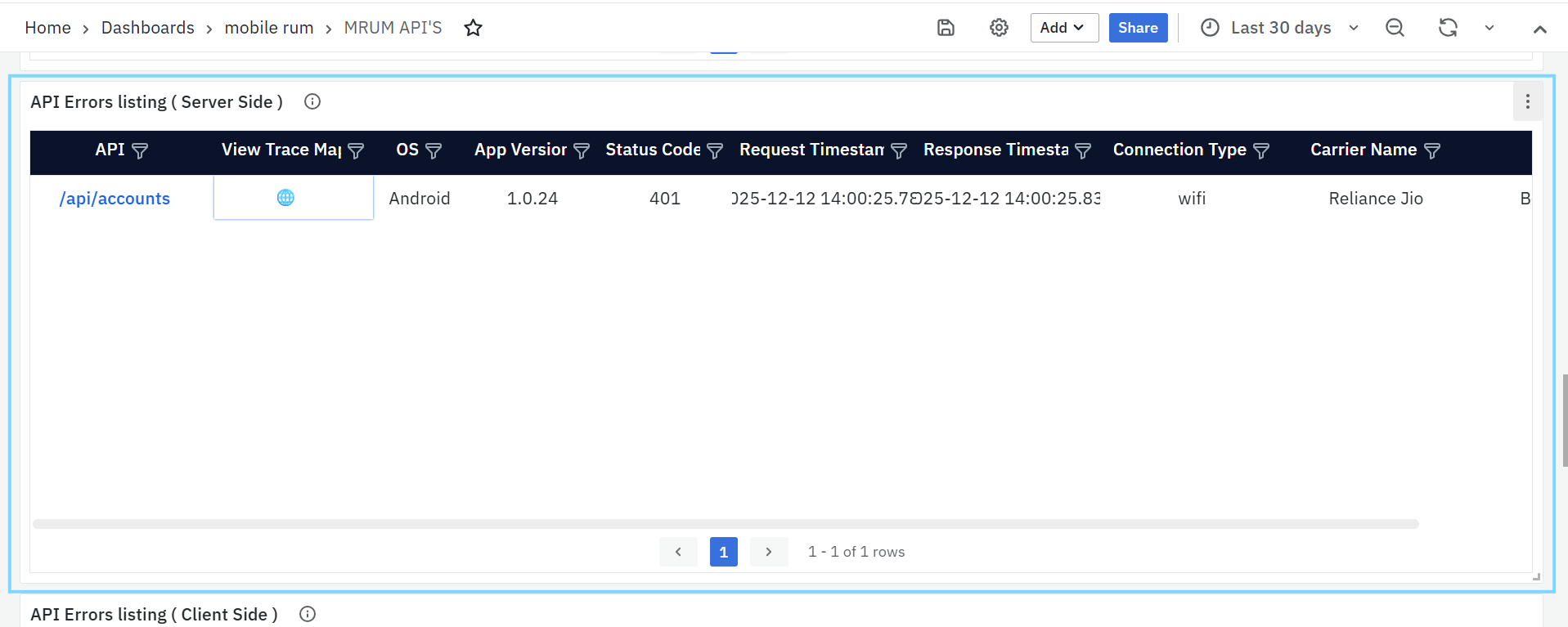Open trace map globe icon for /api/accounts
The height and width of the screenshot is (627, 1568).
click(x=285, y=198)
